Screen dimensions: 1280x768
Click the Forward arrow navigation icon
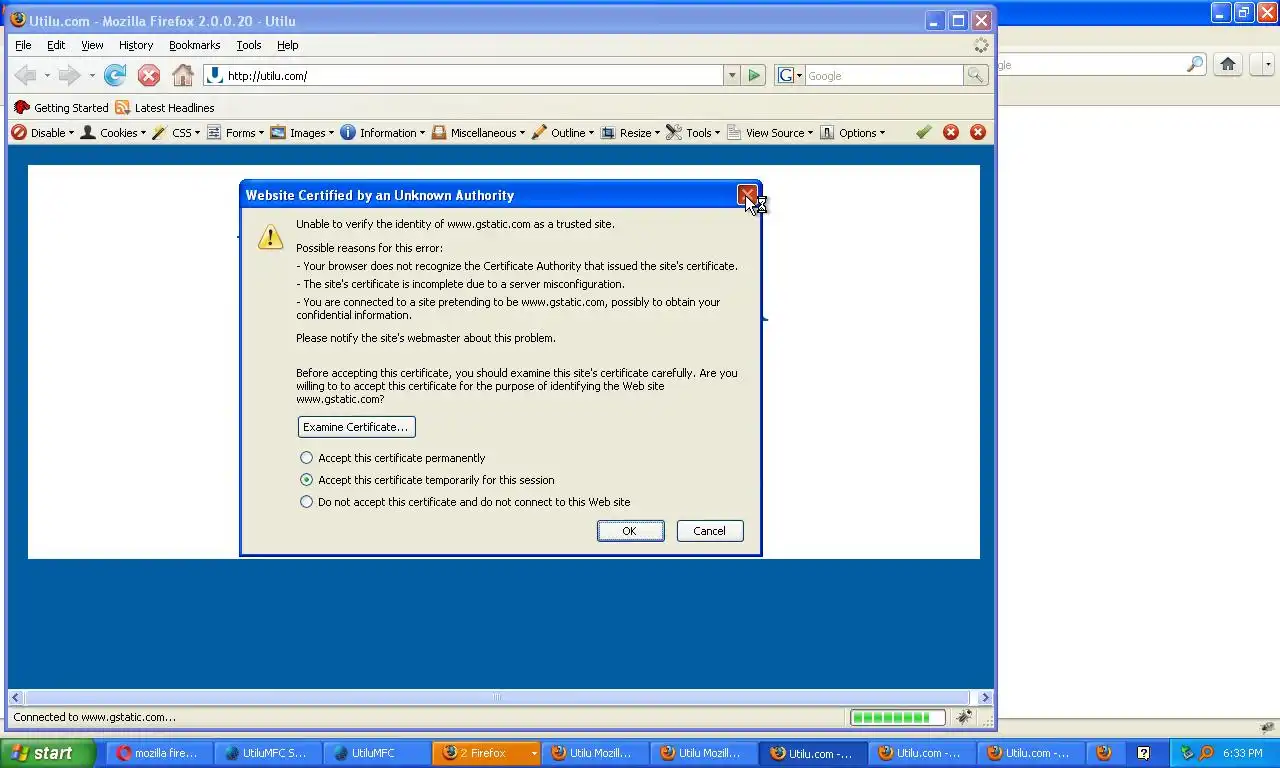point(69,75)
